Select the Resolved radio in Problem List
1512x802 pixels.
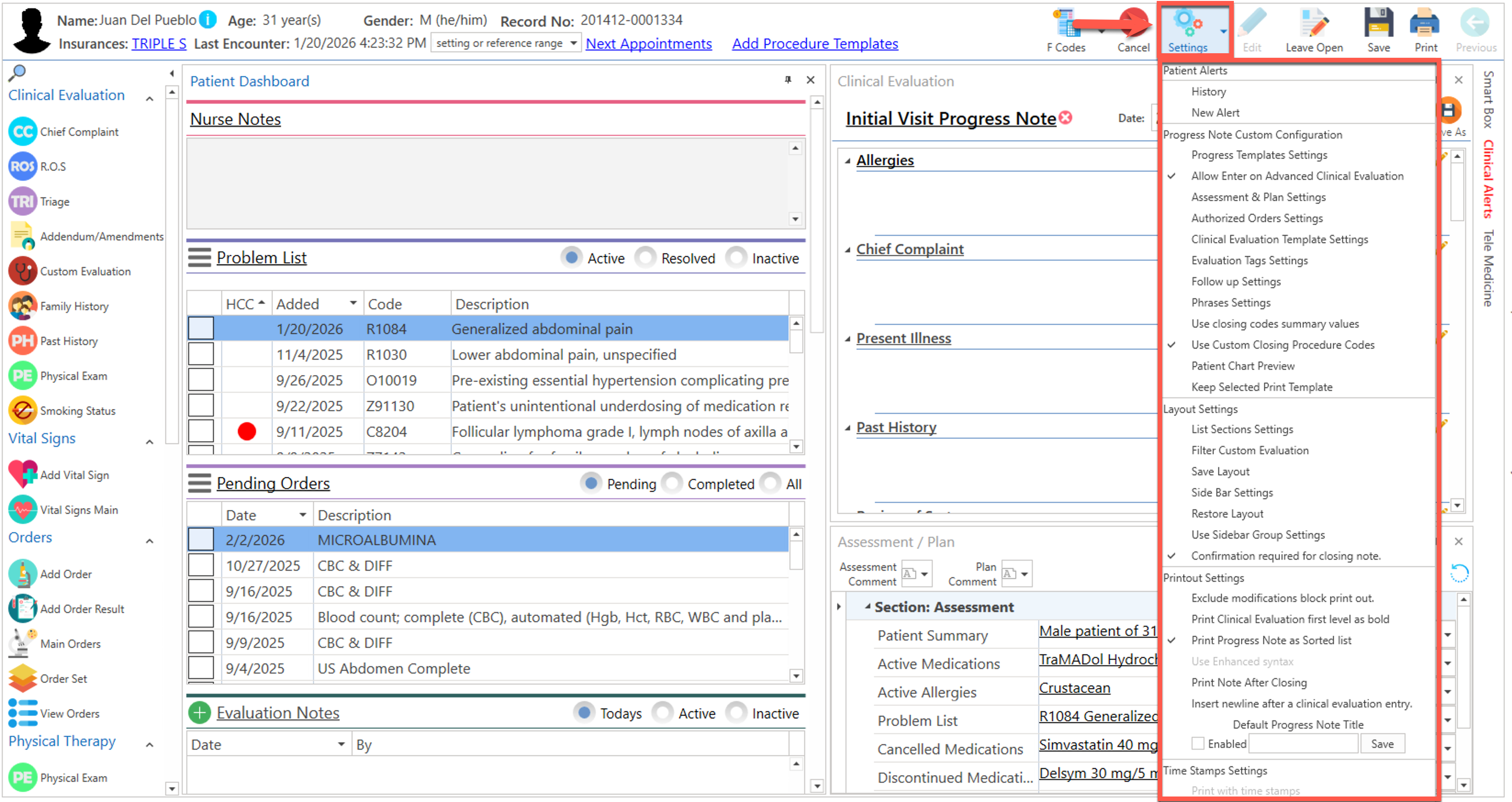(x=646, y=258)
